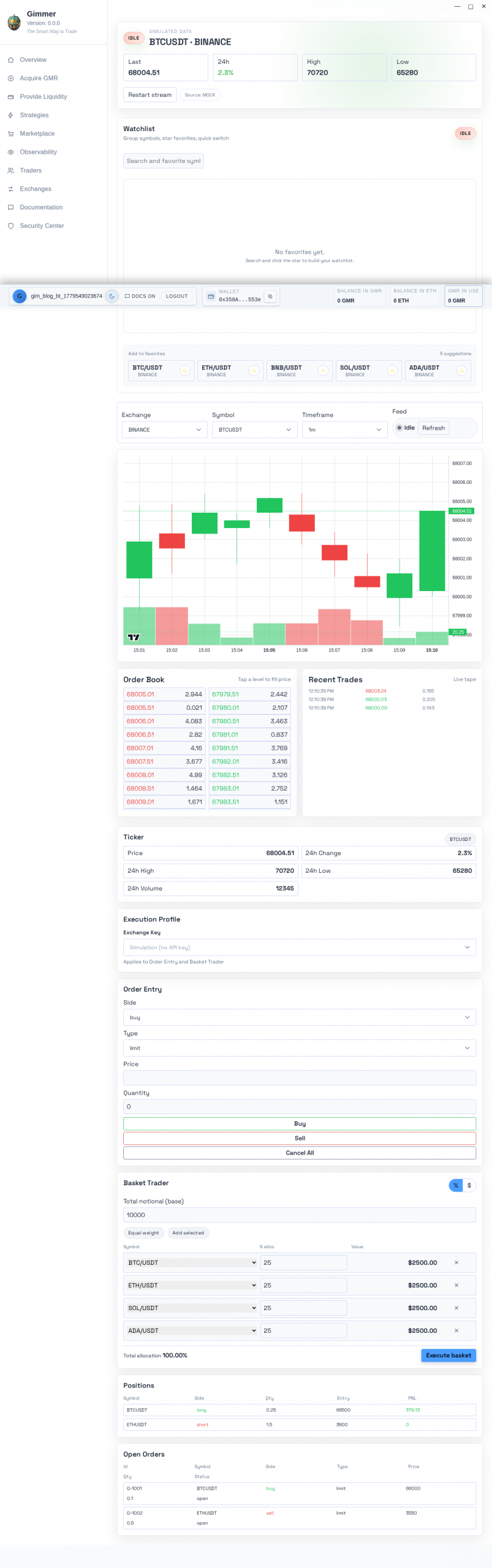492x1568 pixels.
Task: Click the Security Center shield icon
Action: (x=10, y=225)
